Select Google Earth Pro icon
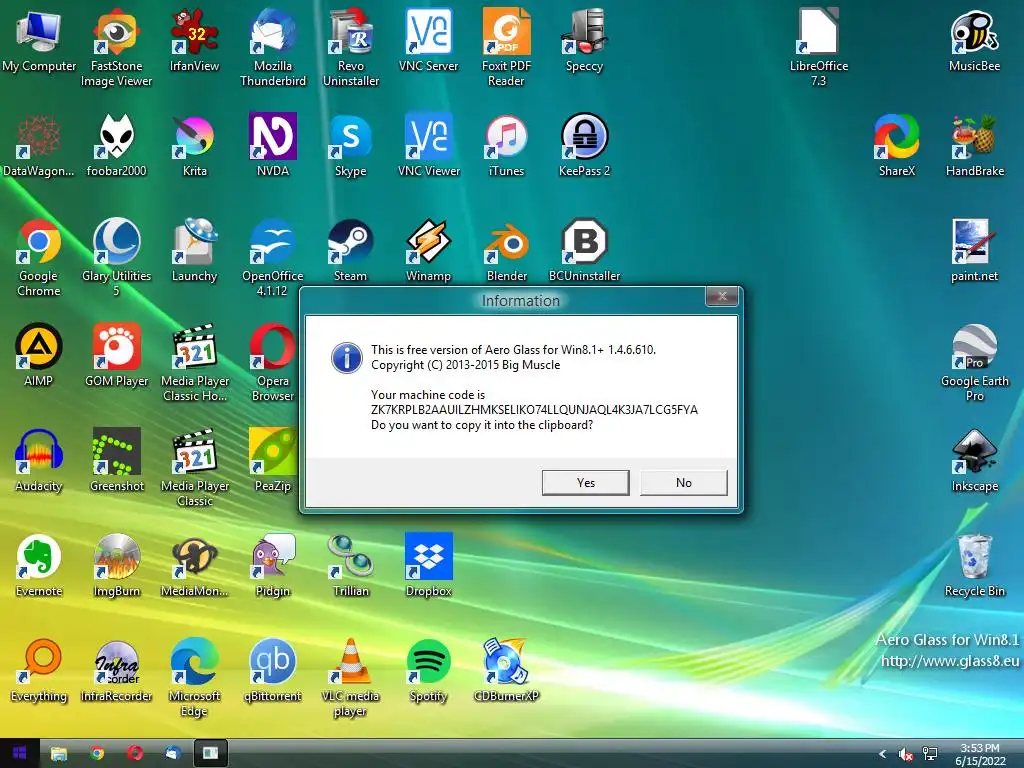1024x768 pixels. 974,362
